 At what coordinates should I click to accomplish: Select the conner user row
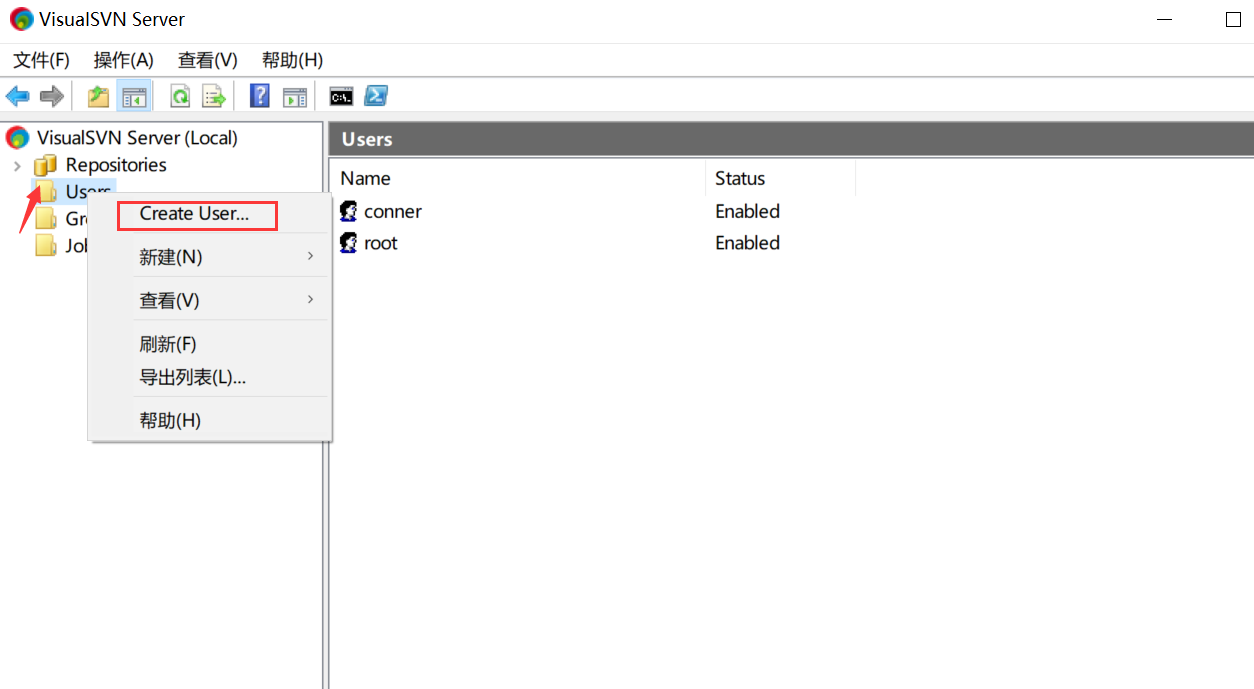coord(393,211)
